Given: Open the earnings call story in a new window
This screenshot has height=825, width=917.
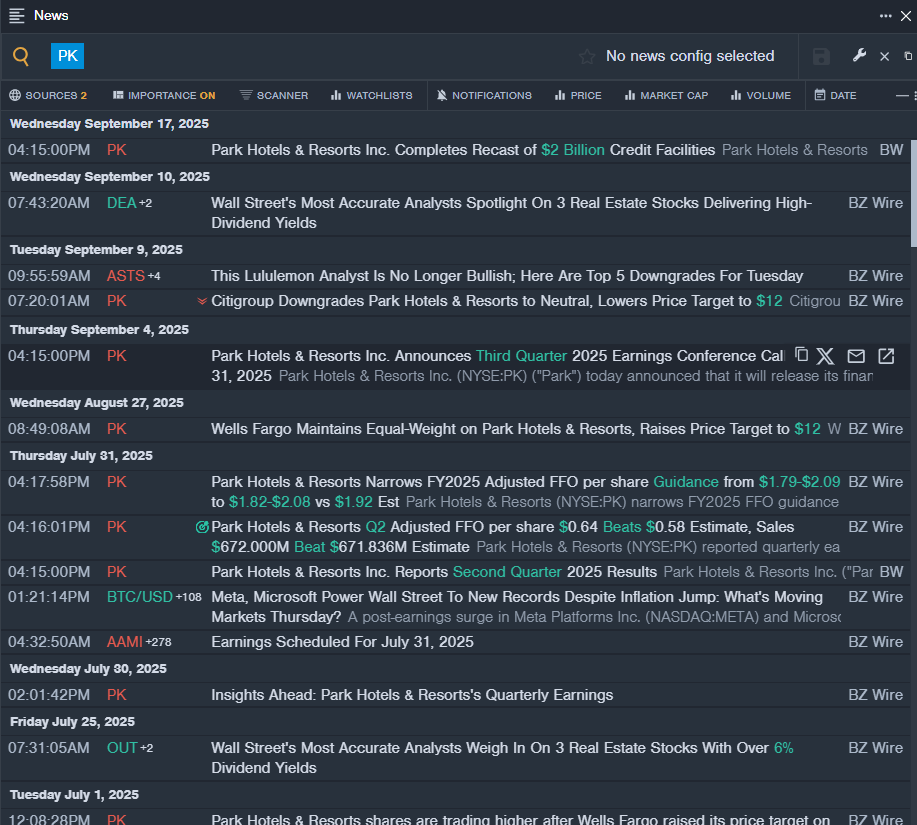Looking at the screenshot, I should point(886,356).
